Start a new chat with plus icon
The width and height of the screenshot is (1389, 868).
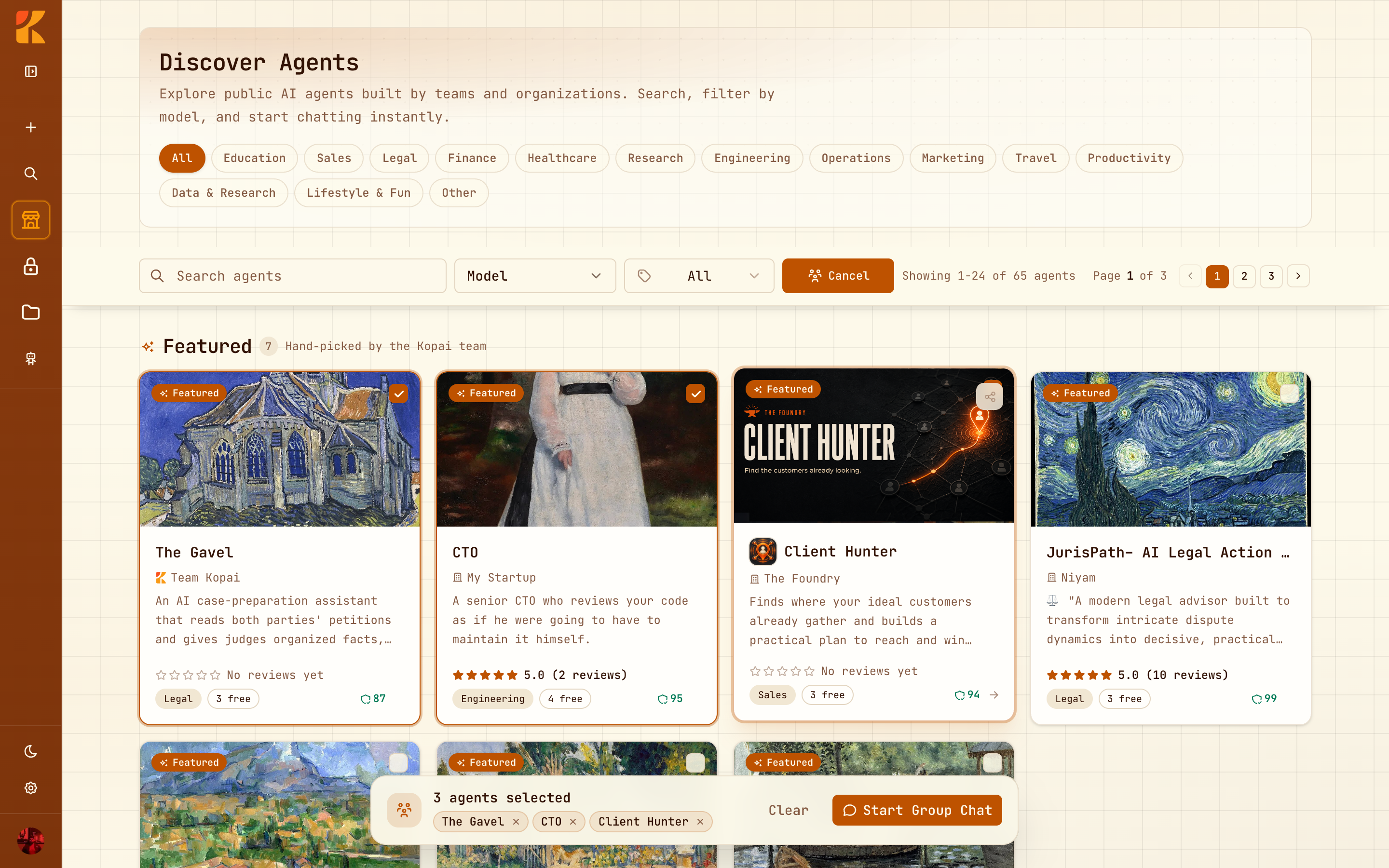point(30,127)
